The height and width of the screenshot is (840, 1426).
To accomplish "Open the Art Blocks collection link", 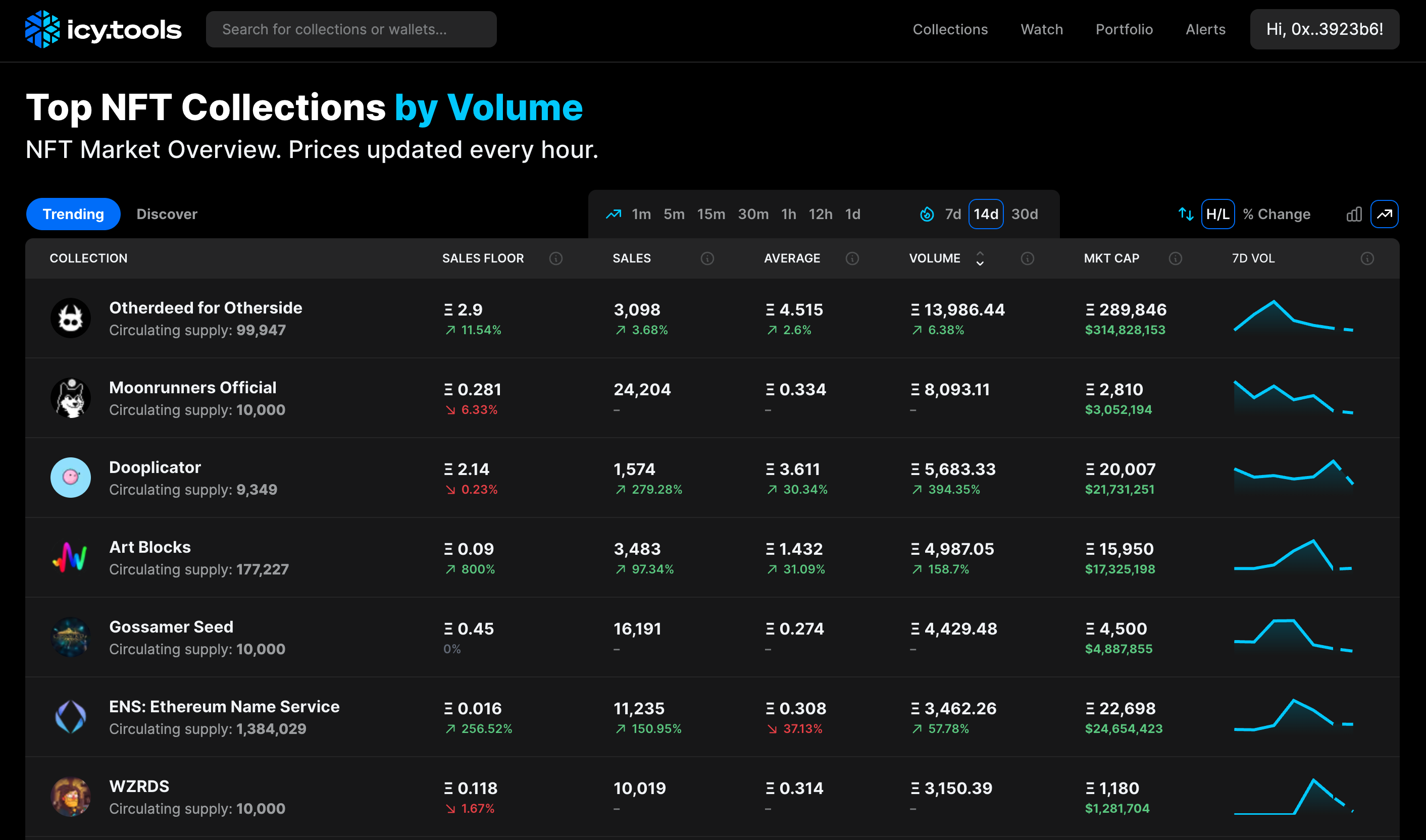I will point(150,547).
